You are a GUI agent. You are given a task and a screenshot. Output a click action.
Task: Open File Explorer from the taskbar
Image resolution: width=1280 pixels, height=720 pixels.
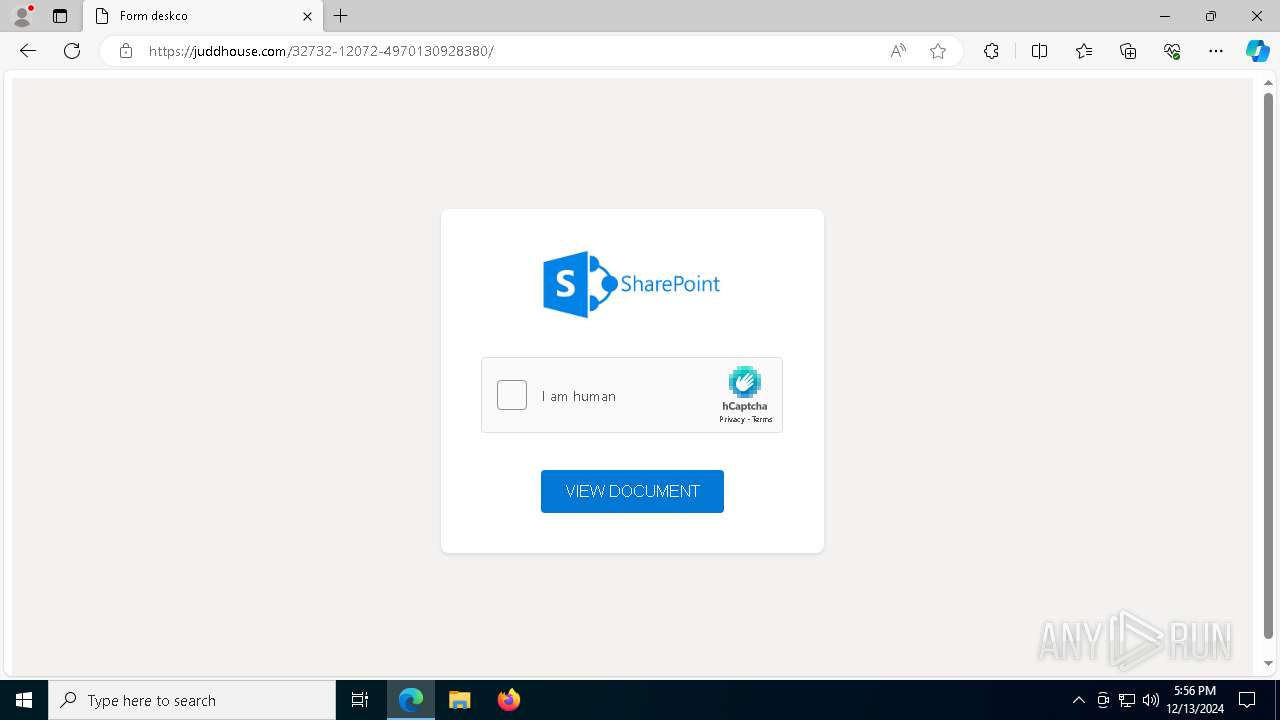point(460,700)
